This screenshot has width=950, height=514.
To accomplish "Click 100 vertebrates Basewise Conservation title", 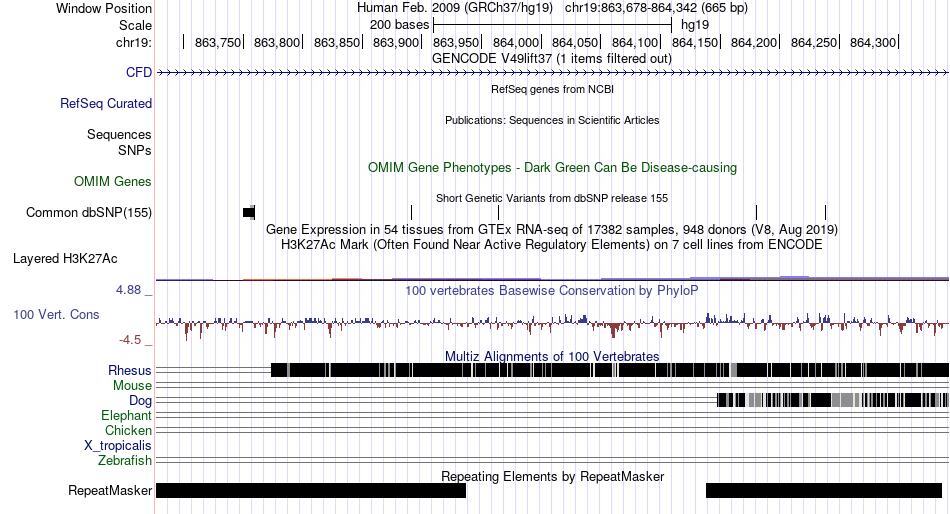I will (x=552, y=291).
